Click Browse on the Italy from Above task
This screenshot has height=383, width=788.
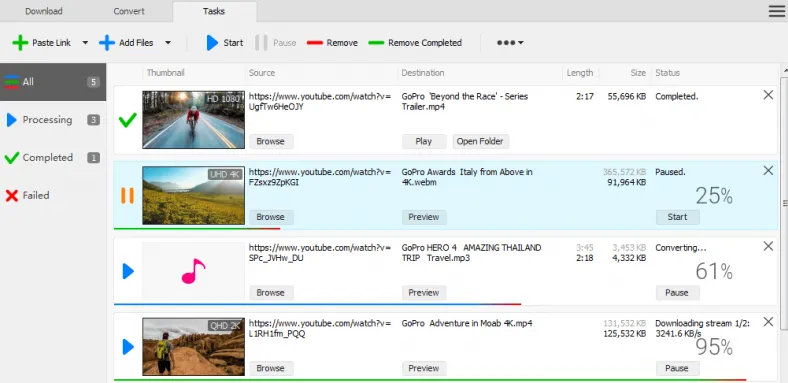[271, 217]
